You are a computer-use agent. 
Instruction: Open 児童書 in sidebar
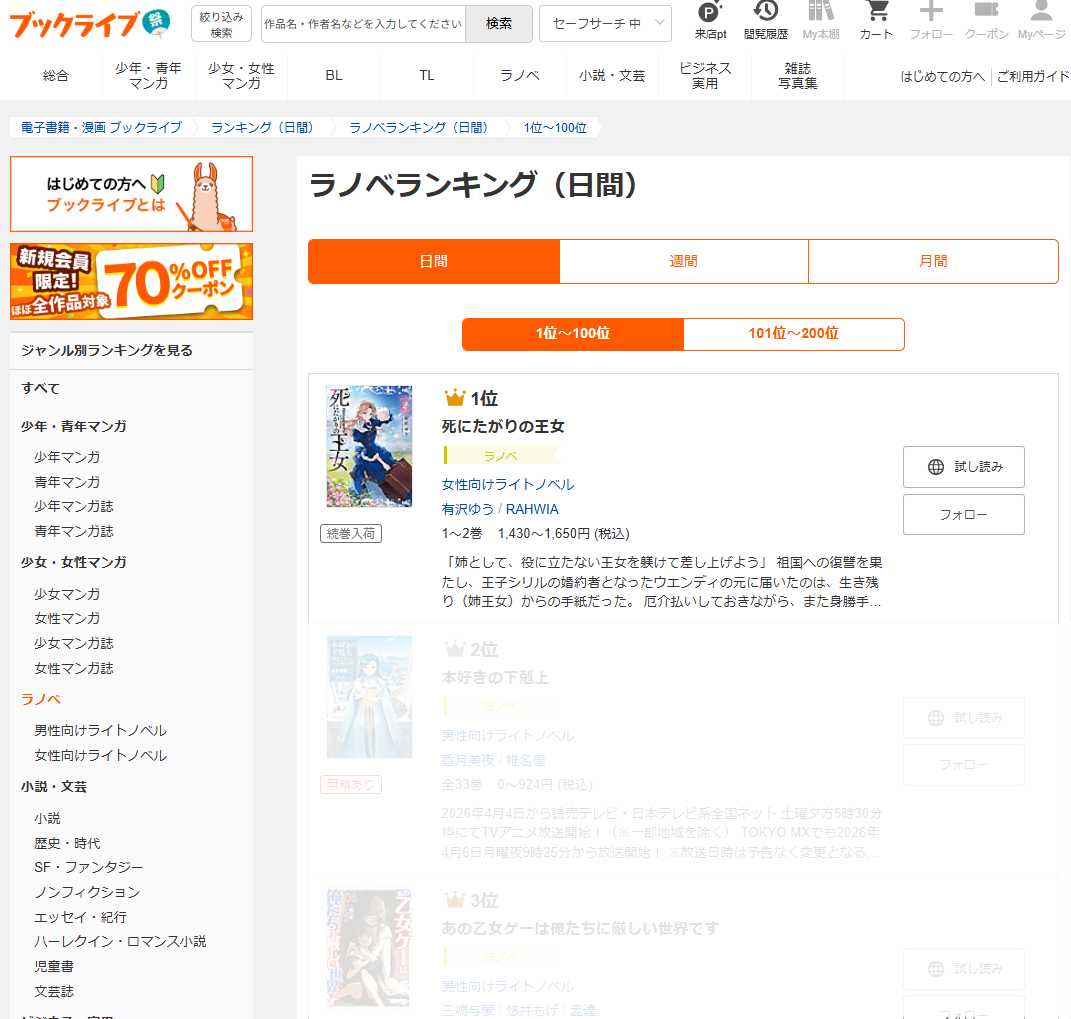pyautogui.click(x=54, y=967)
